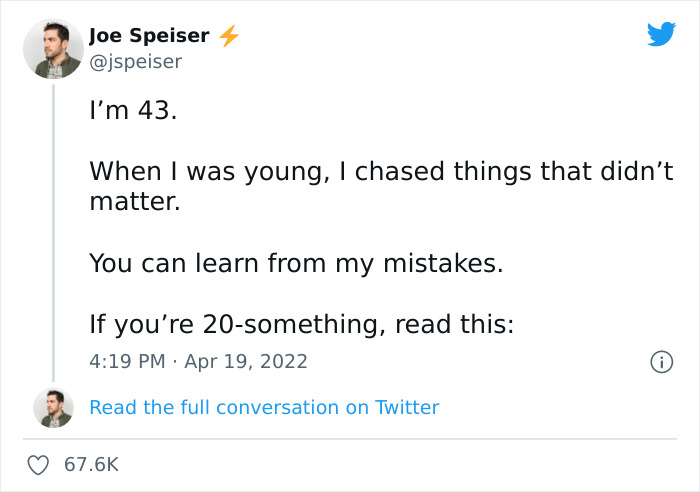Click the "I'm 43." opening line
This screenshot has width=700, height=492.
coord(133,111)
